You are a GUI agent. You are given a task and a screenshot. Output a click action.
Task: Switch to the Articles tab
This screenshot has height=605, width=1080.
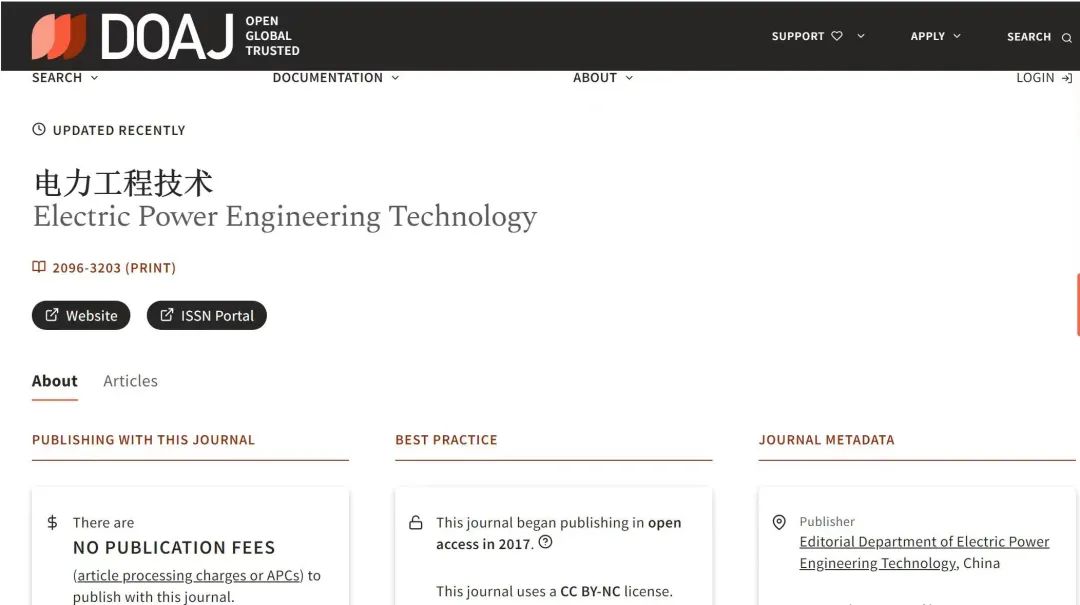(130, 381)
